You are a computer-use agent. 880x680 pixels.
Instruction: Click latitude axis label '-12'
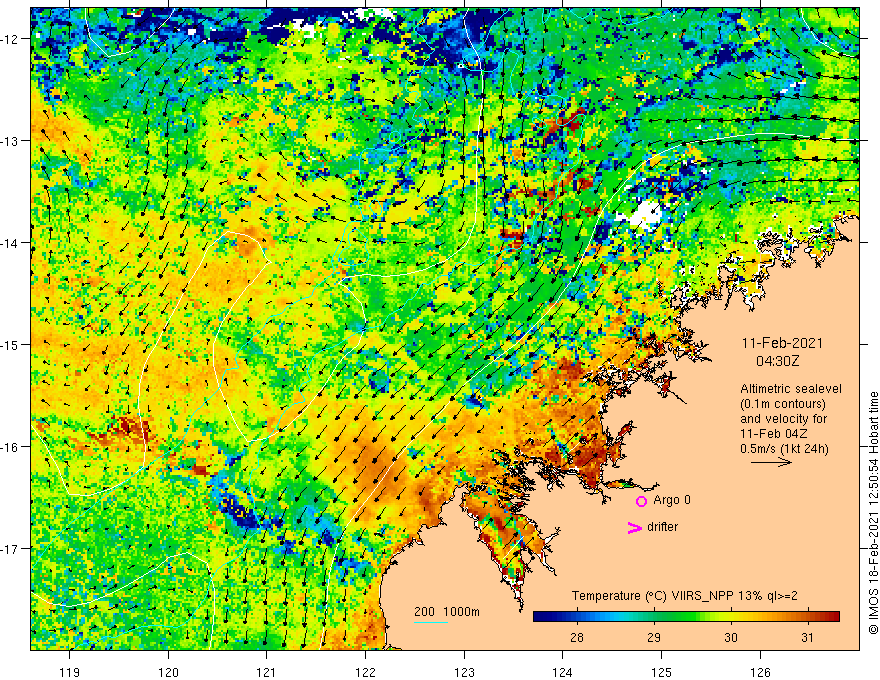[x=10, y=39]
